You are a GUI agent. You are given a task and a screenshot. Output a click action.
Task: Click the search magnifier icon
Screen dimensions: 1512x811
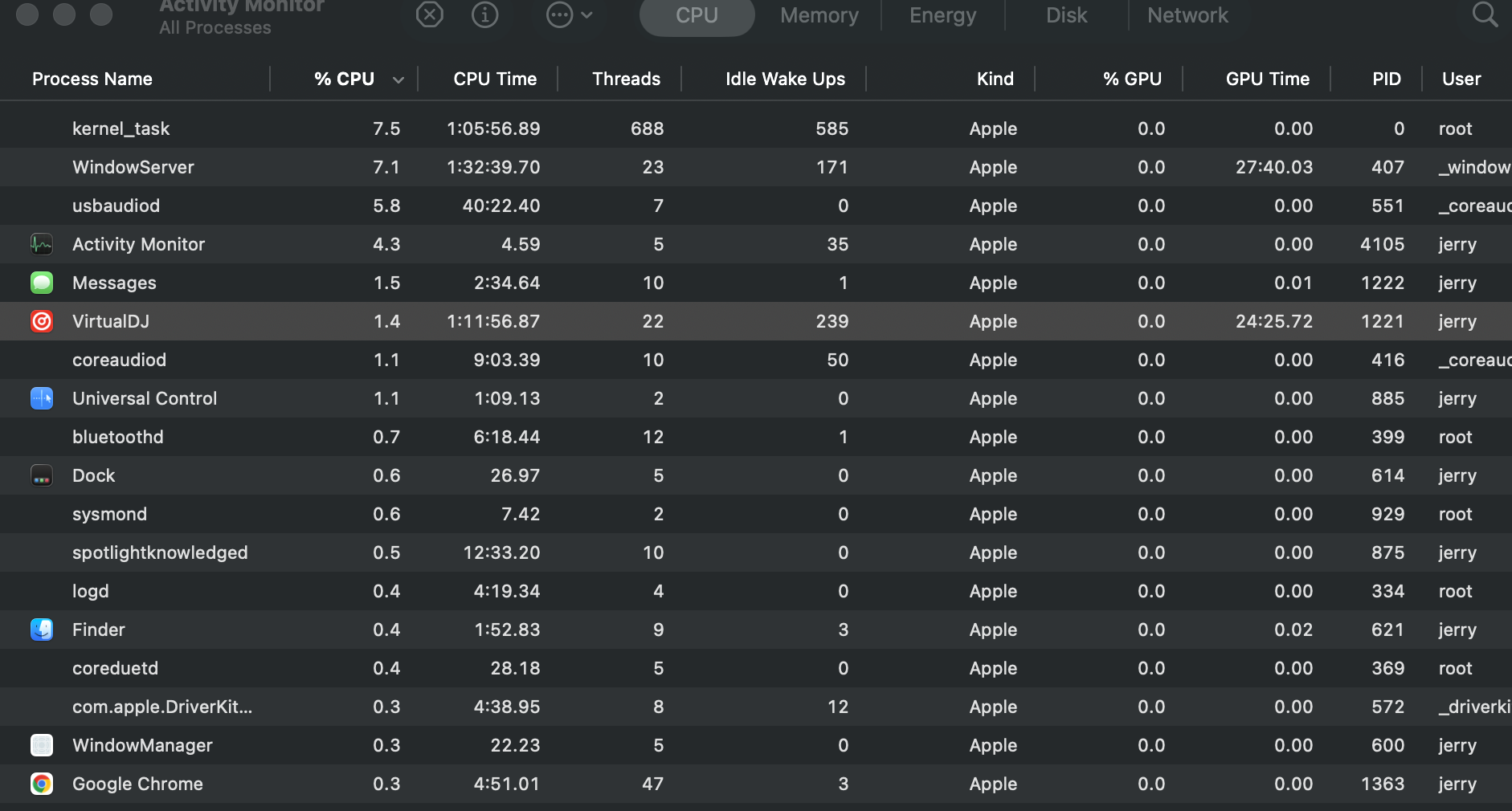[x=1484, y=14]
